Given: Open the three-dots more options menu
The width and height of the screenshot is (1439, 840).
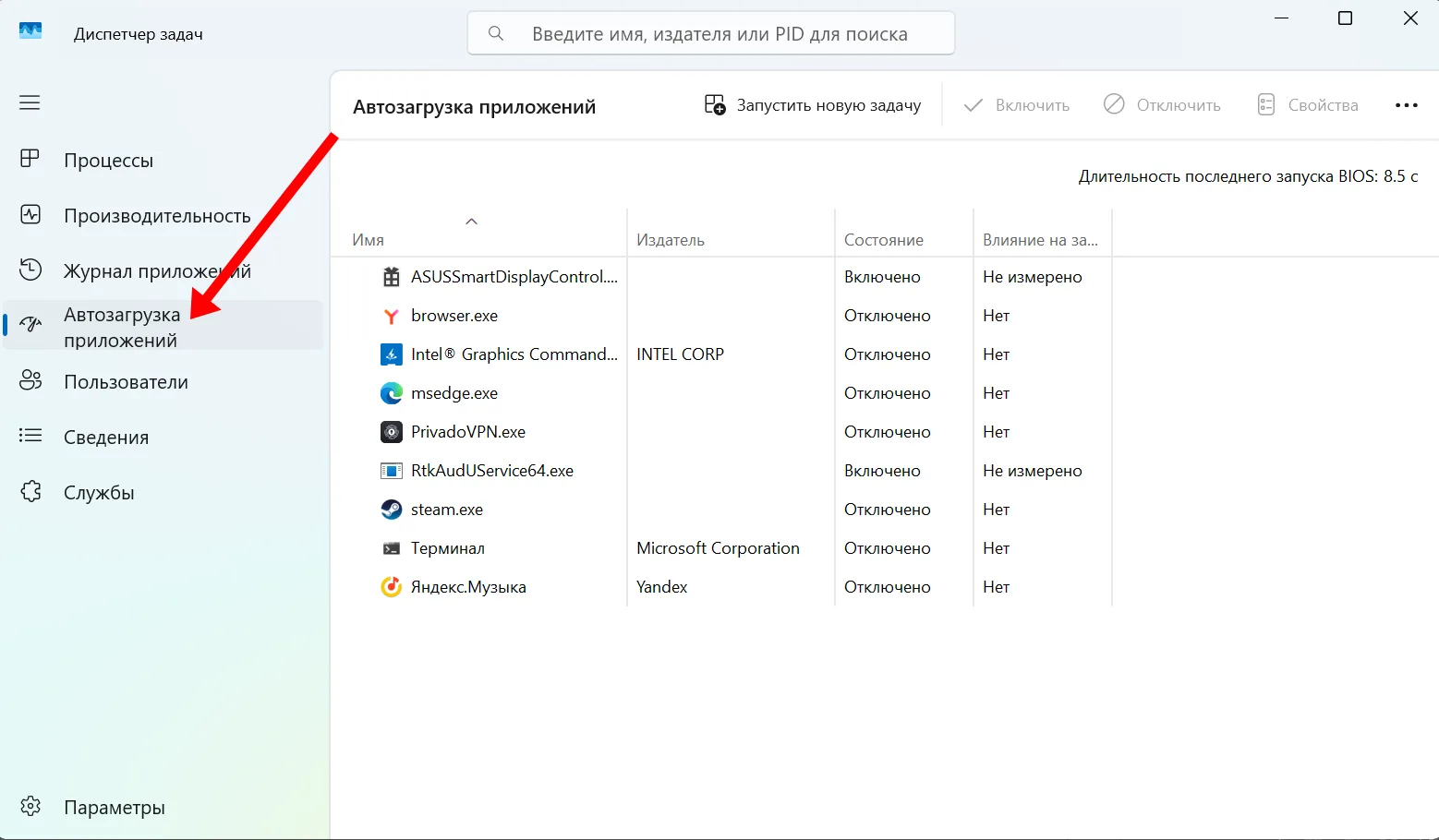Looking at the screenshot, I should 1406,105.
